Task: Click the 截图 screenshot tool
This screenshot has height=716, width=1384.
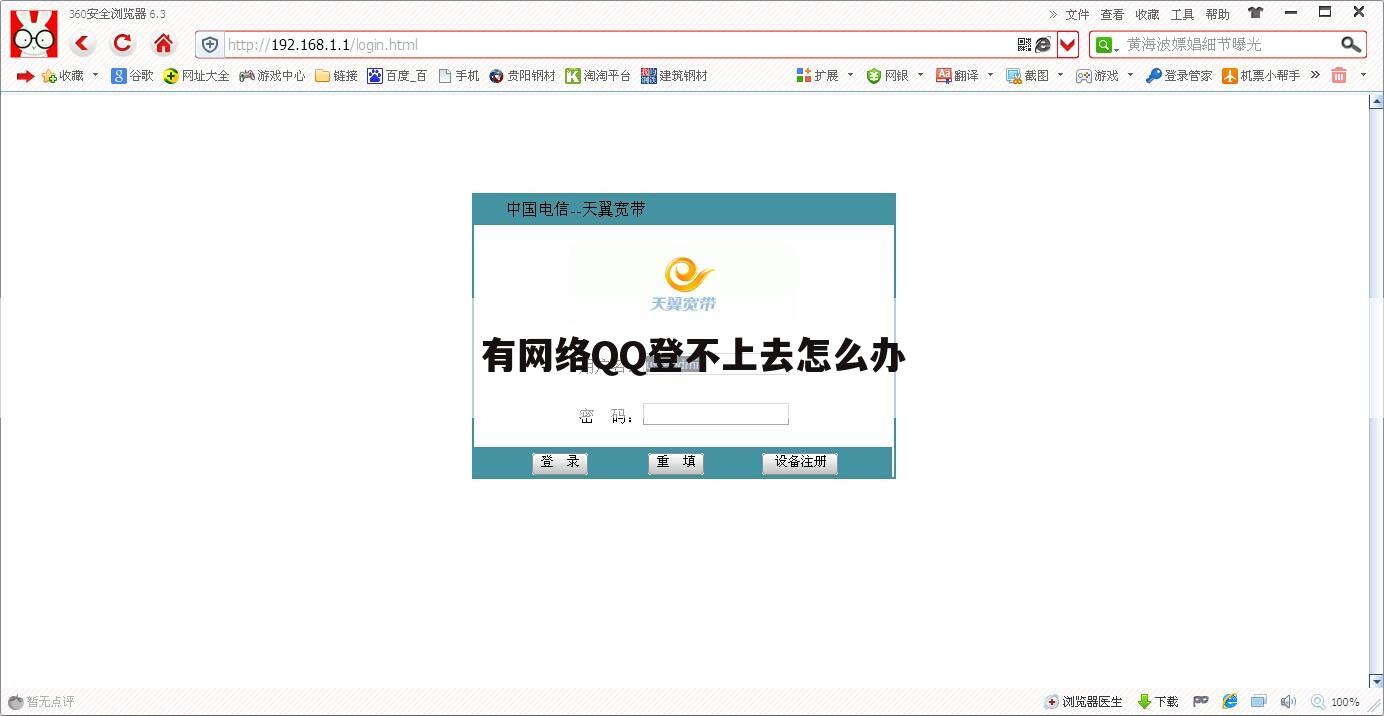Action: coord(1027,76)
